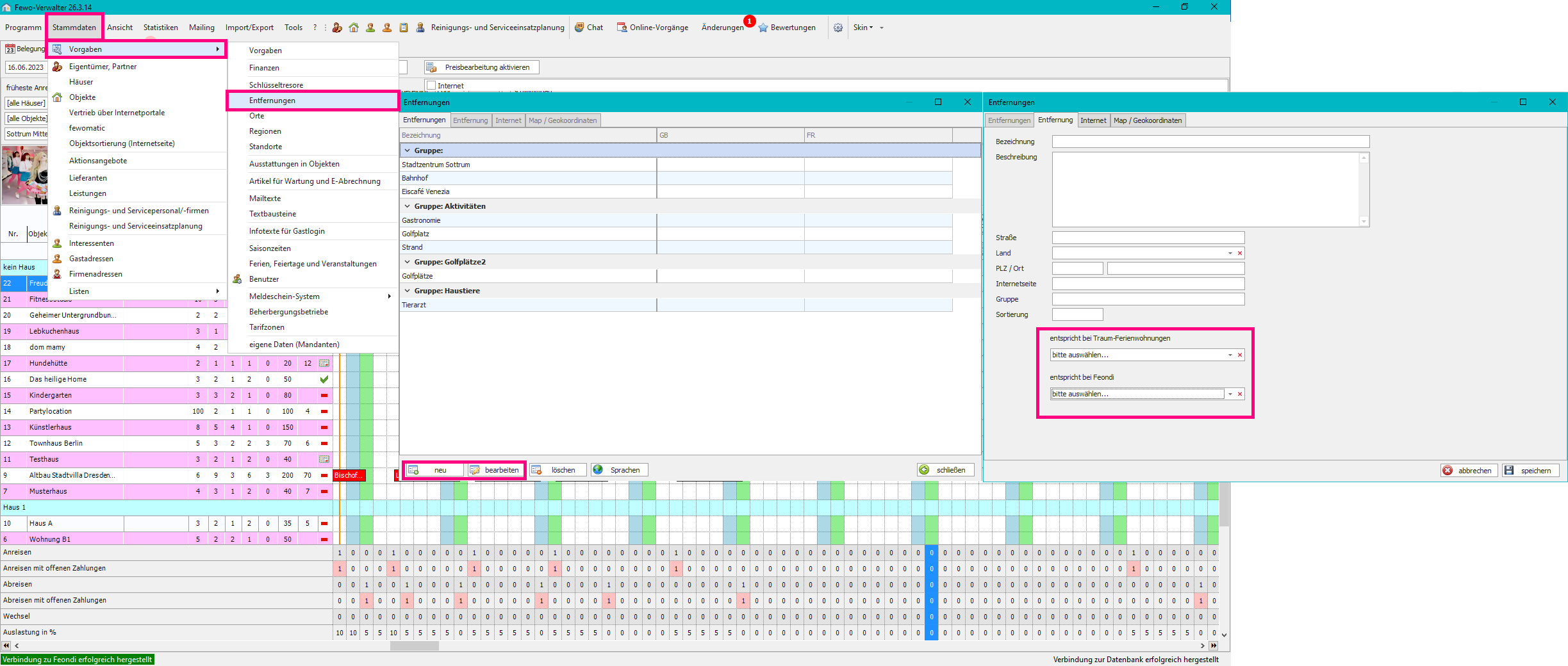Select Benutzer entry in Vorgaben submenu
1568x666 pixels.
313,279
